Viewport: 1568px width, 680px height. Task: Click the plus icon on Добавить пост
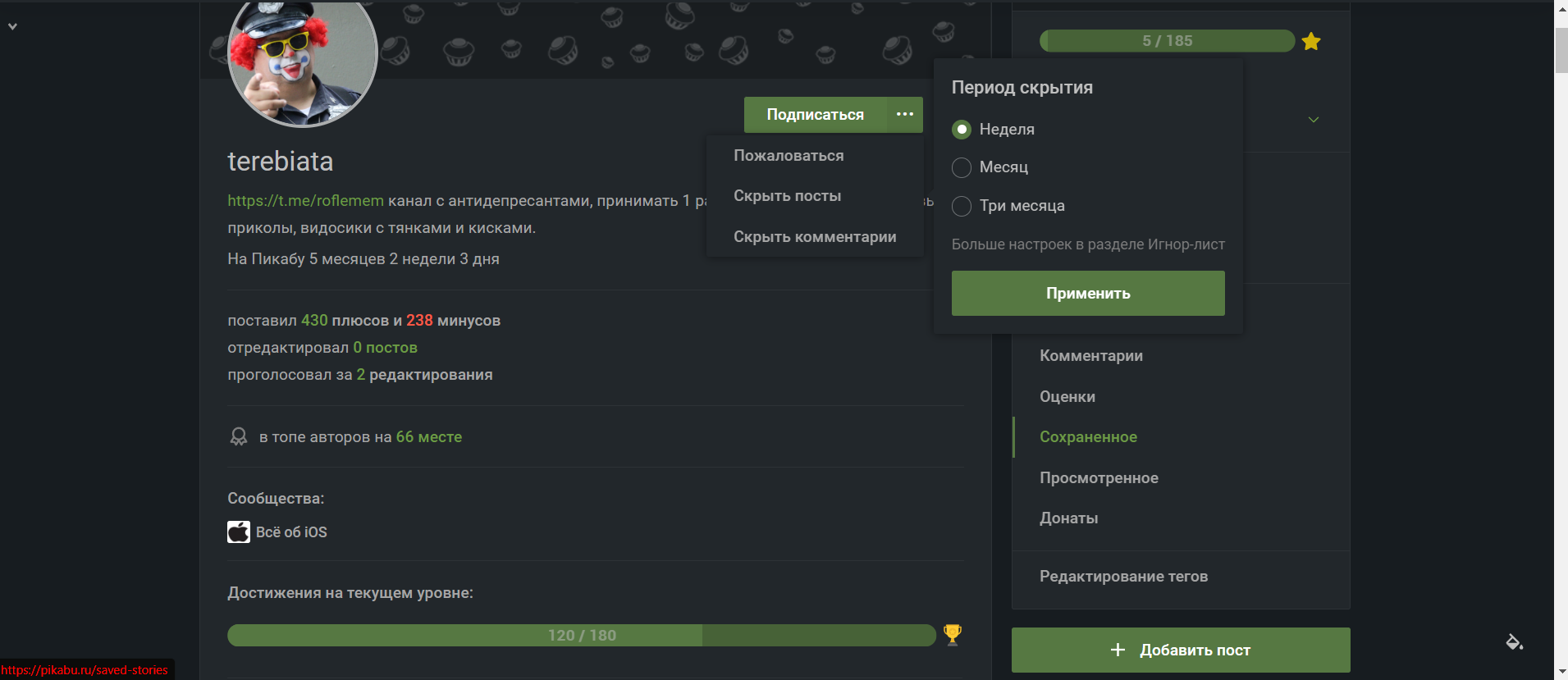pyautogui.click(x=1118, y=650)
